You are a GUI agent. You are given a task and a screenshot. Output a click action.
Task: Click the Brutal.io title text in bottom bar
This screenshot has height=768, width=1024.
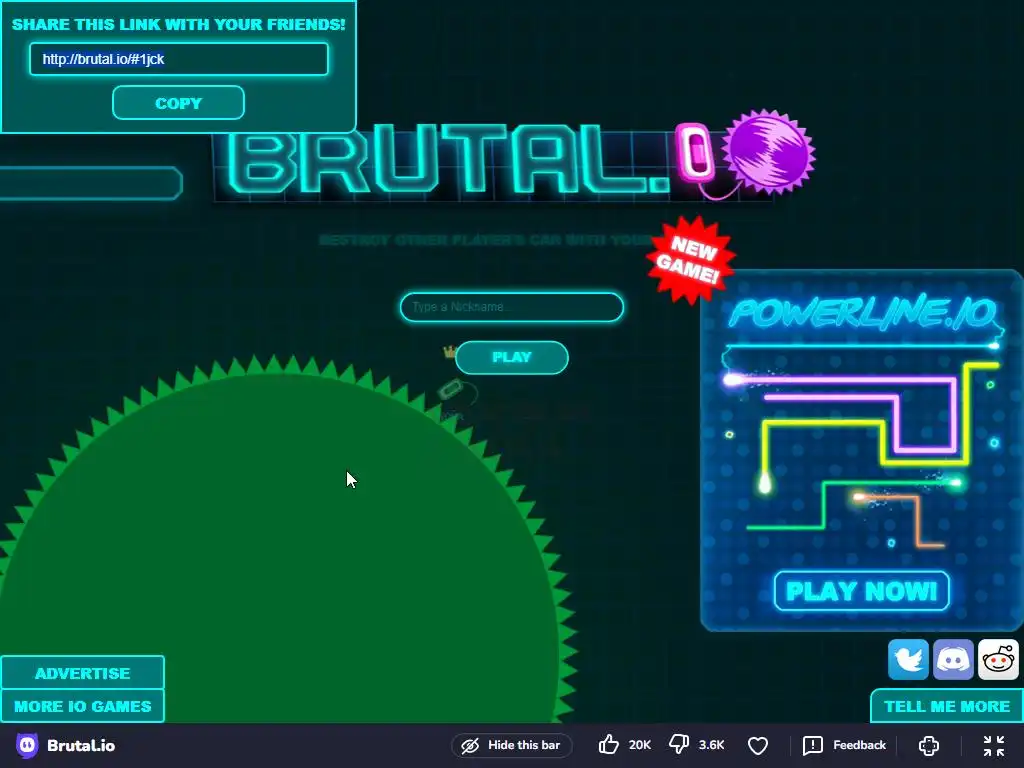(x=81, y=745)
